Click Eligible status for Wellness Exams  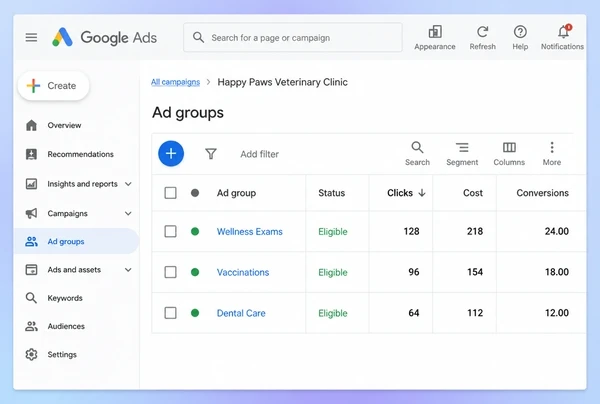[333, 231]
